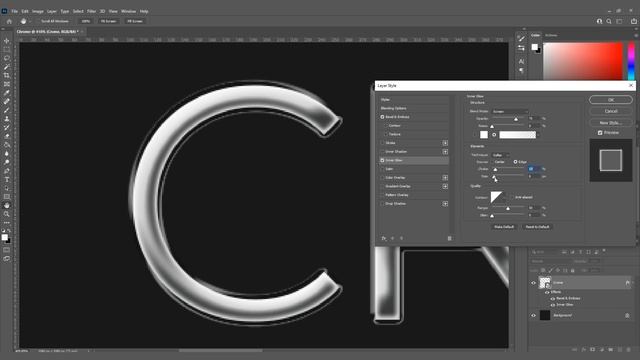Open the gradient picker dropdown arrow
The image size is (640, 360).
(538, 135)
